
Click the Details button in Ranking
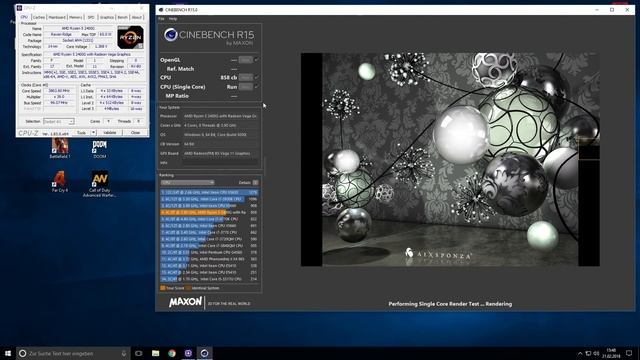click(255, 182)
